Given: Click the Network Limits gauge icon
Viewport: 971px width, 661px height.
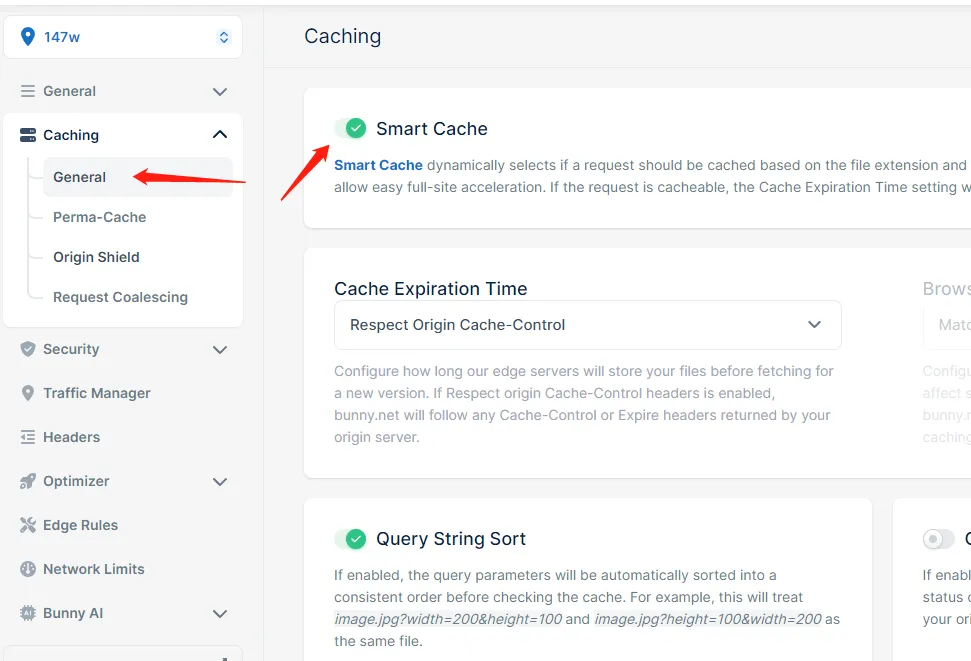Looking at the screenshot, I should [28, 569].
